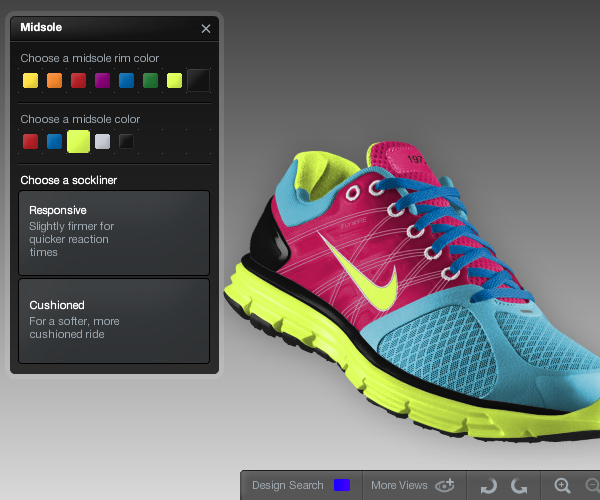Select the Responsive sockliner option
The image size is (600, 500).
(114, 233)
